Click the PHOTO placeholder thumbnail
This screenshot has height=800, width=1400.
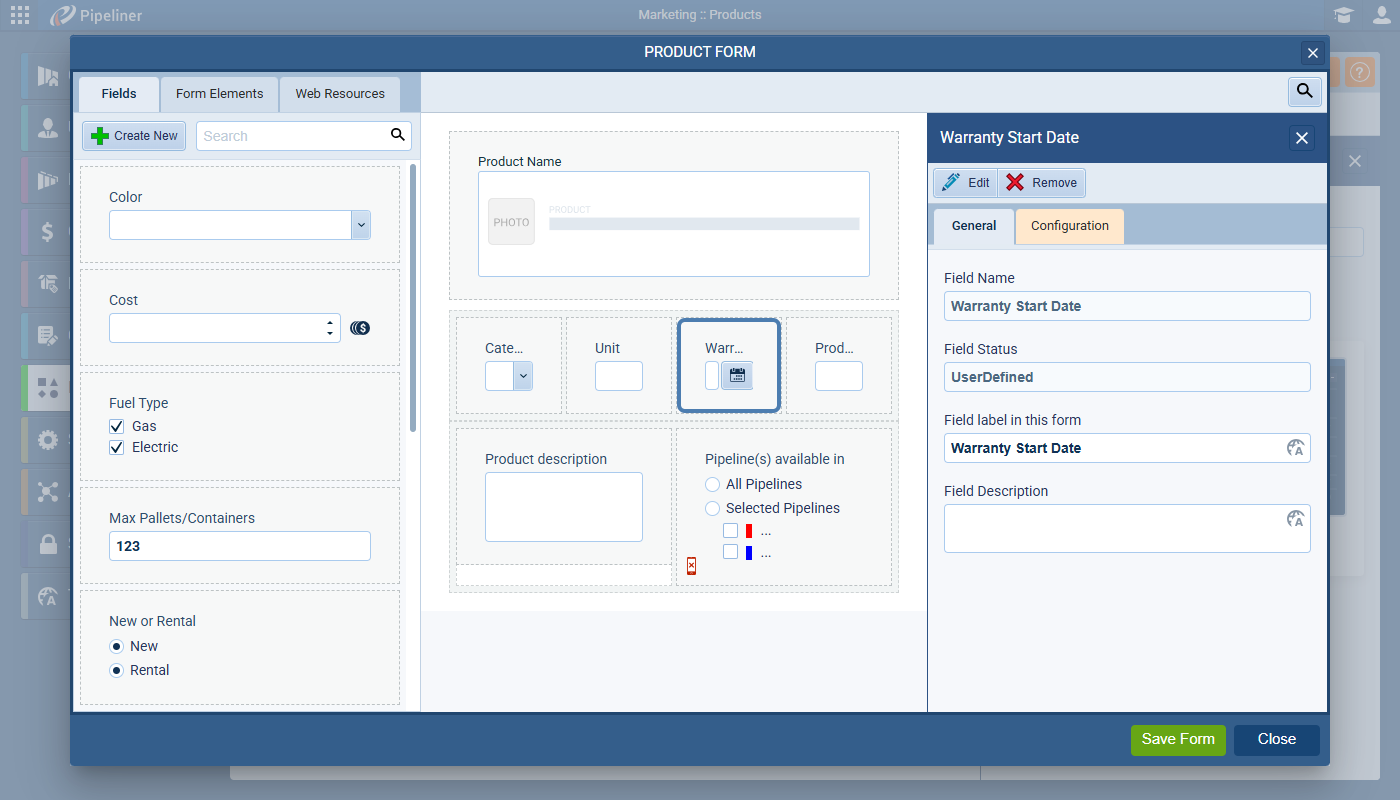[x=511, y=222]
